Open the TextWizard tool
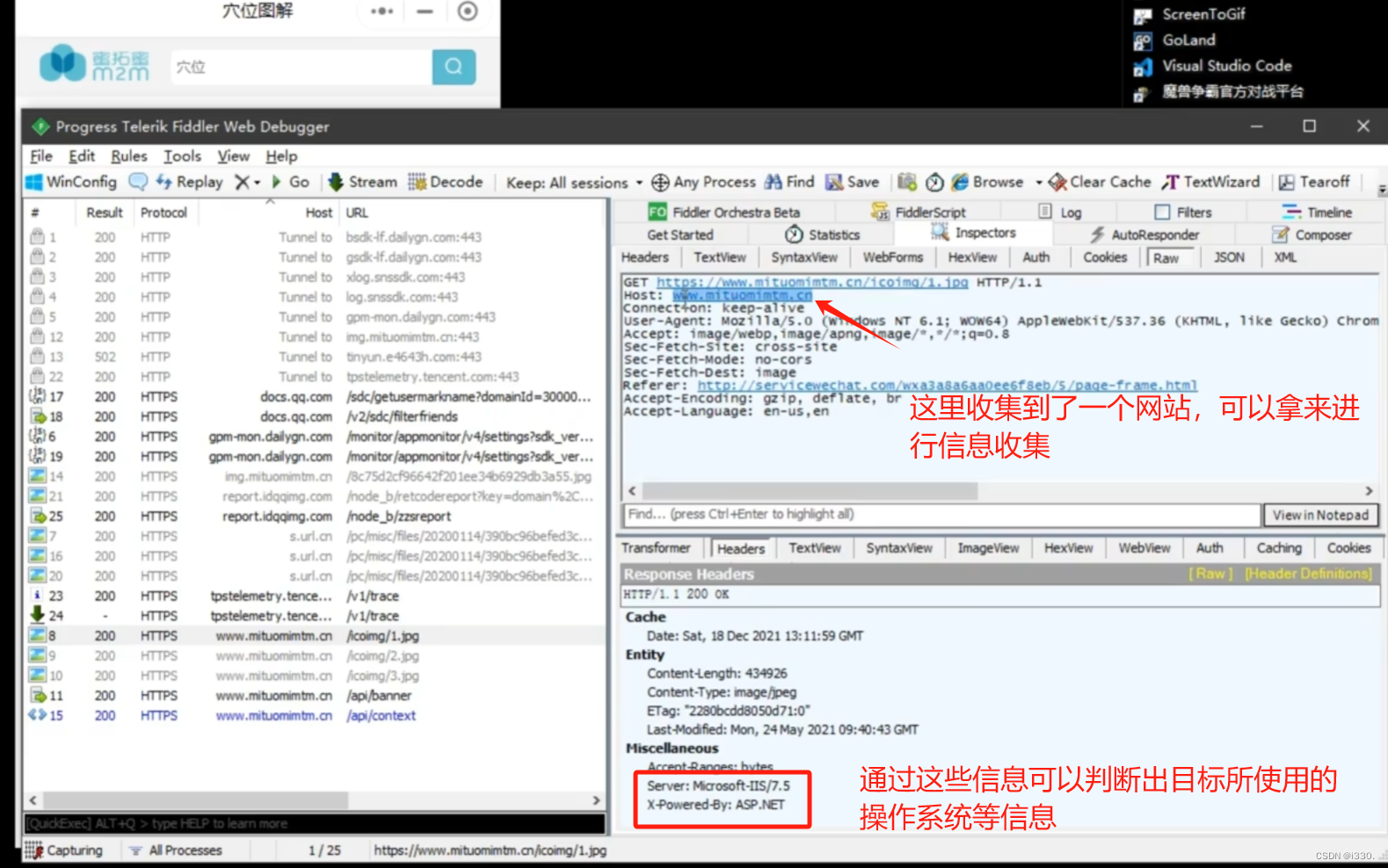Screen dimensions: 1388x868 pyautogui.click(x=1210, y=182)
